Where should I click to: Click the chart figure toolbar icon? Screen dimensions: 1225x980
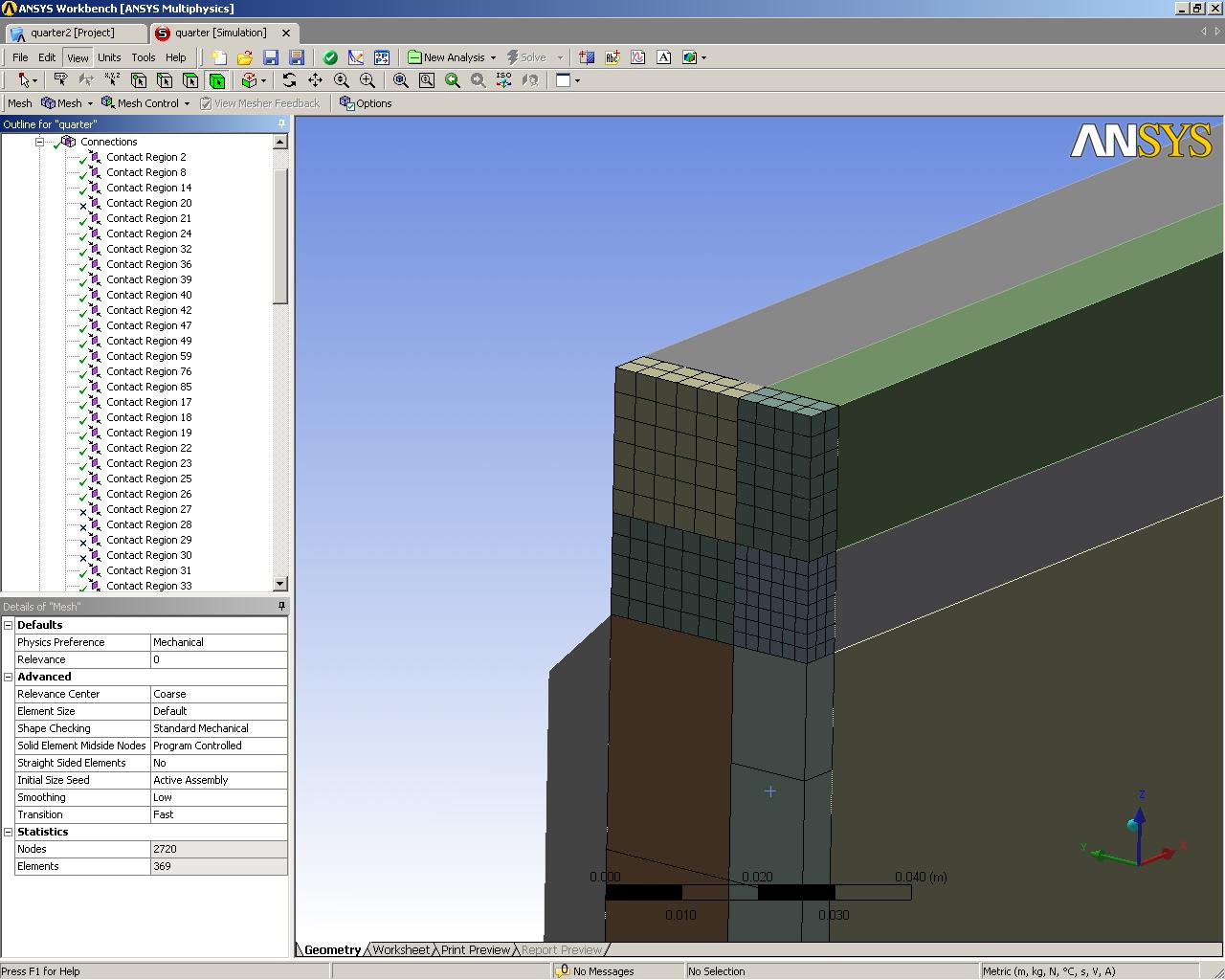point(638,57)
